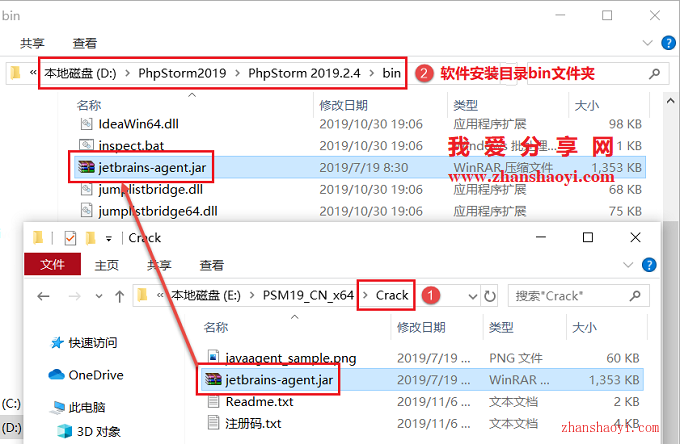Select the javaagent_sample.png file icon

pos(213,357)
